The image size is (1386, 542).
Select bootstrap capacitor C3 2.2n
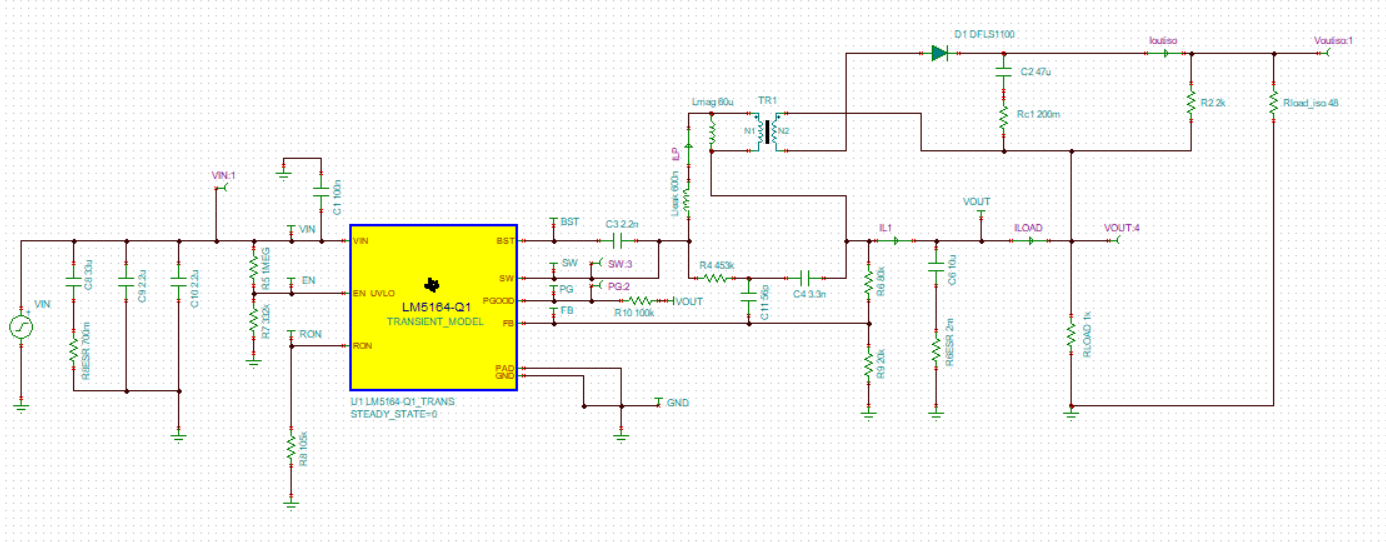[617, 241]
